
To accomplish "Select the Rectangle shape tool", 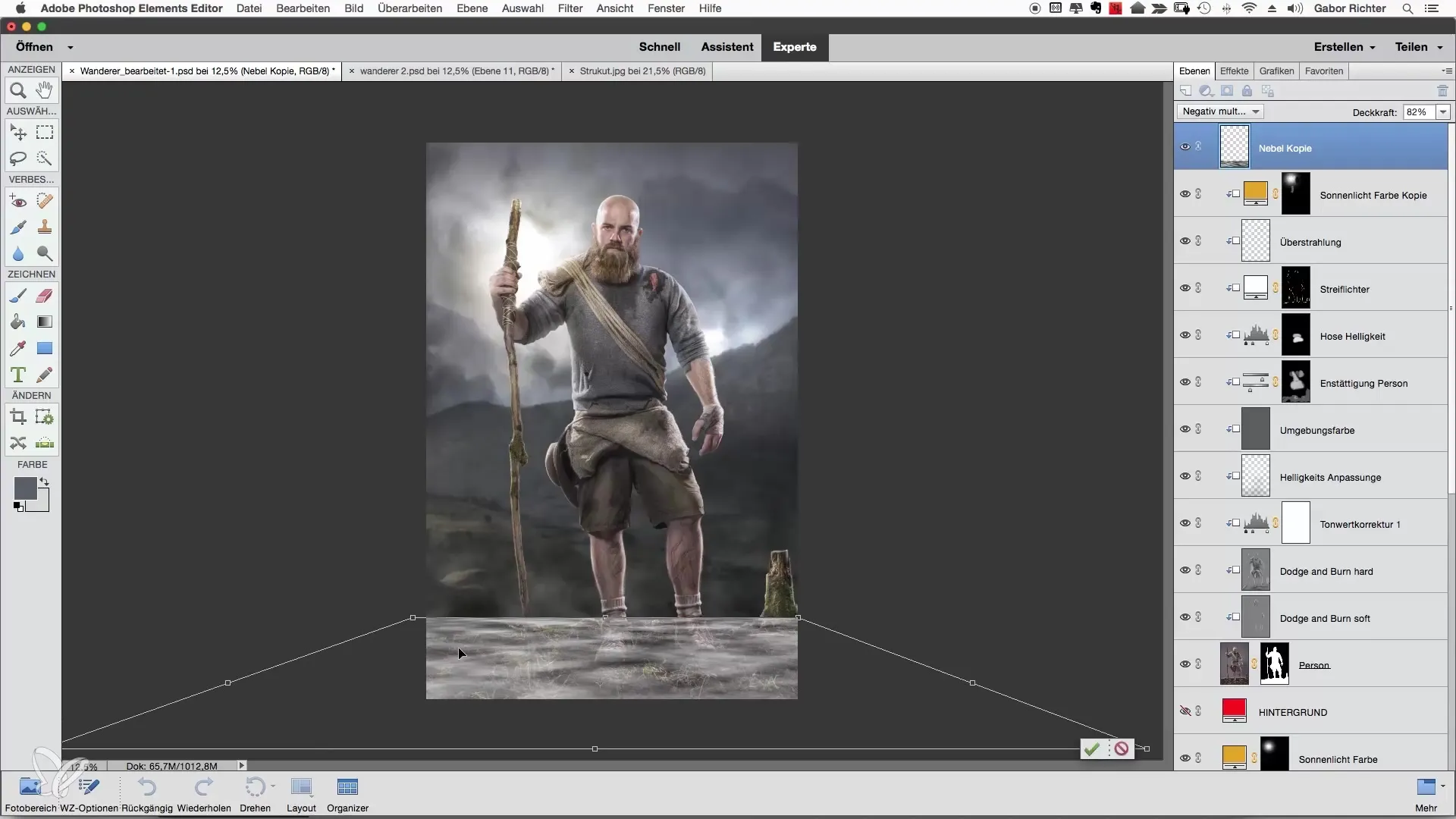I will pyautogui.click(x=45, y=348).
